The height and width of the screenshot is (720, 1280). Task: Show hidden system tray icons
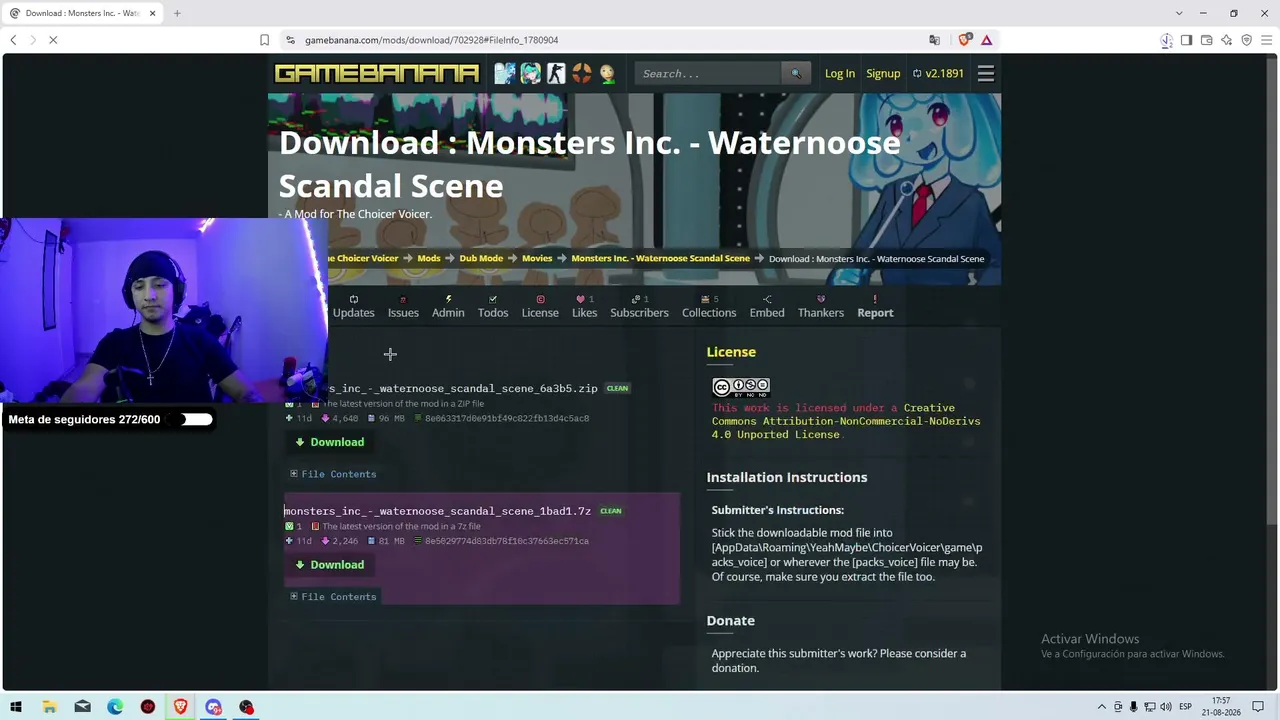1102,707
